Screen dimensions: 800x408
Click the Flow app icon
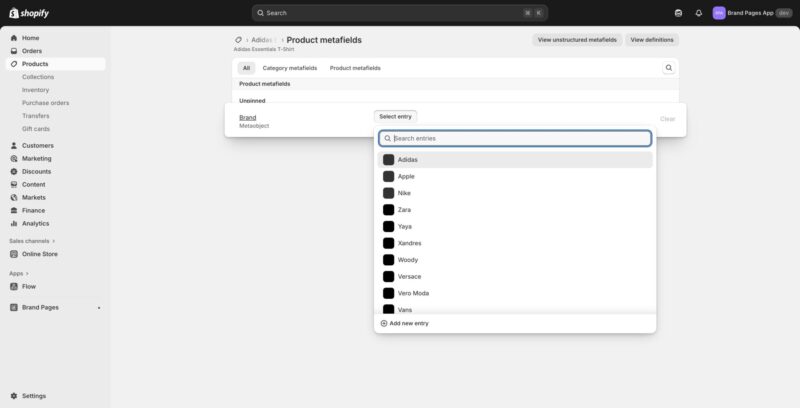[14, 287]
